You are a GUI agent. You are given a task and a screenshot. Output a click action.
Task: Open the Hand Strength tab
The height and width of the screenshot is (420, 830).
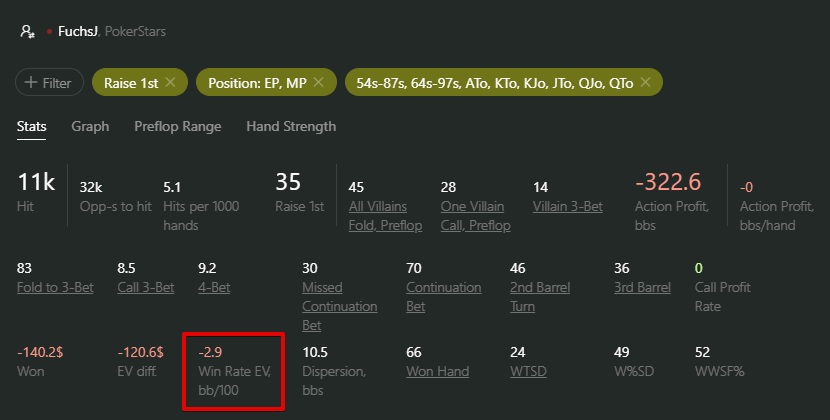[291, 127]
